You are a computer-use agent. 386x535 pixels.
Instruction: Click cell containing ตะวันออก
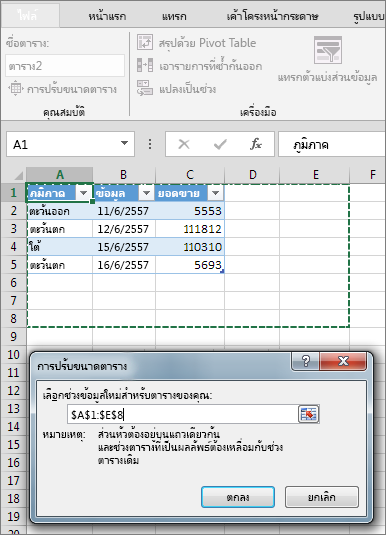click(x=60, y=211)
